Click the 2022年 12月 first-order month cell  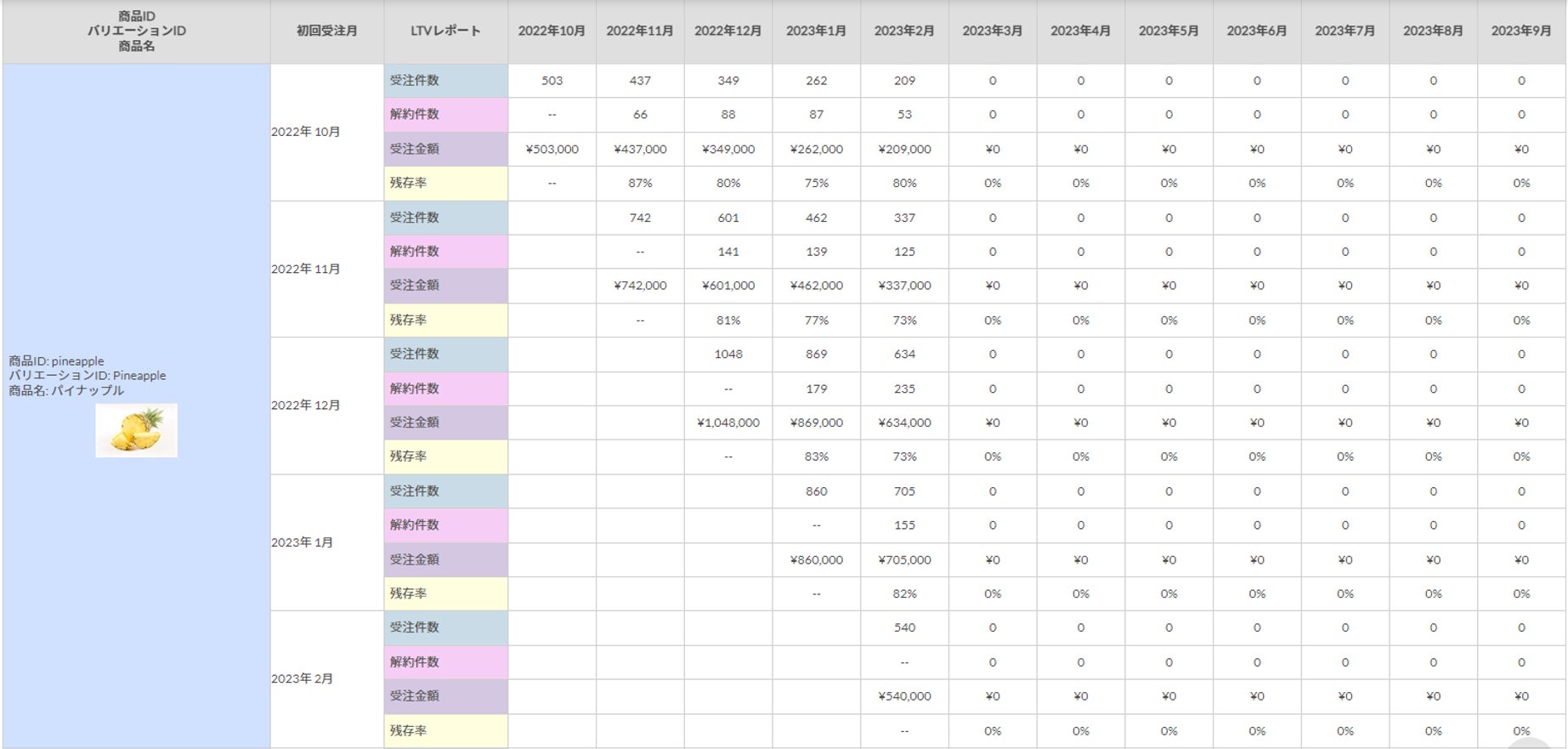(x=327, y=406)
